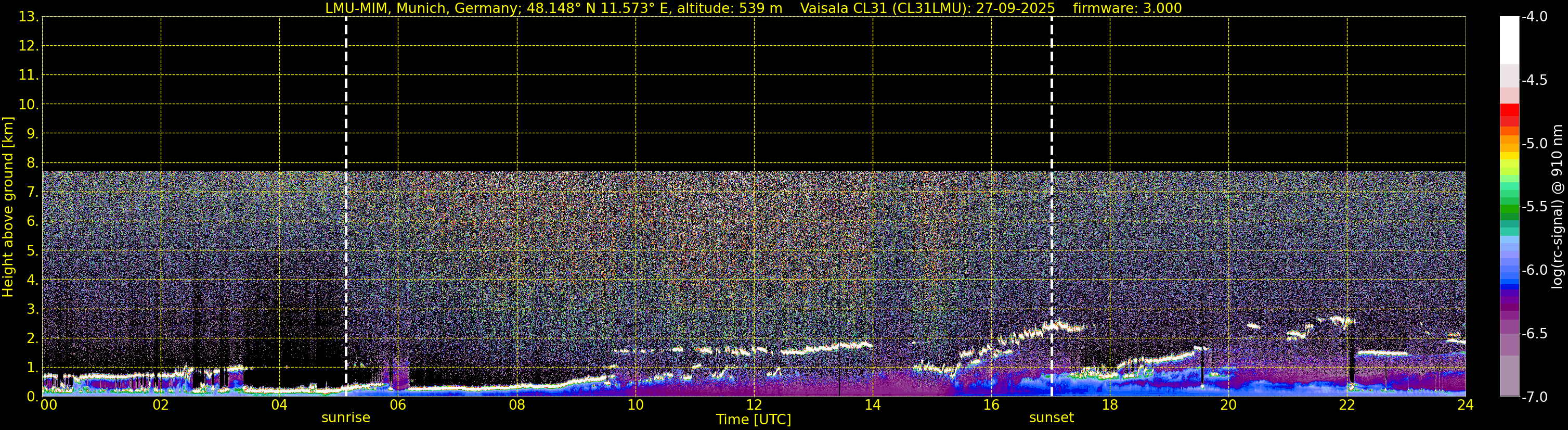The height and width of the screenshot is (430, 1568).
Task: Click the Height above ground axis label
Action: coord(8,207)
